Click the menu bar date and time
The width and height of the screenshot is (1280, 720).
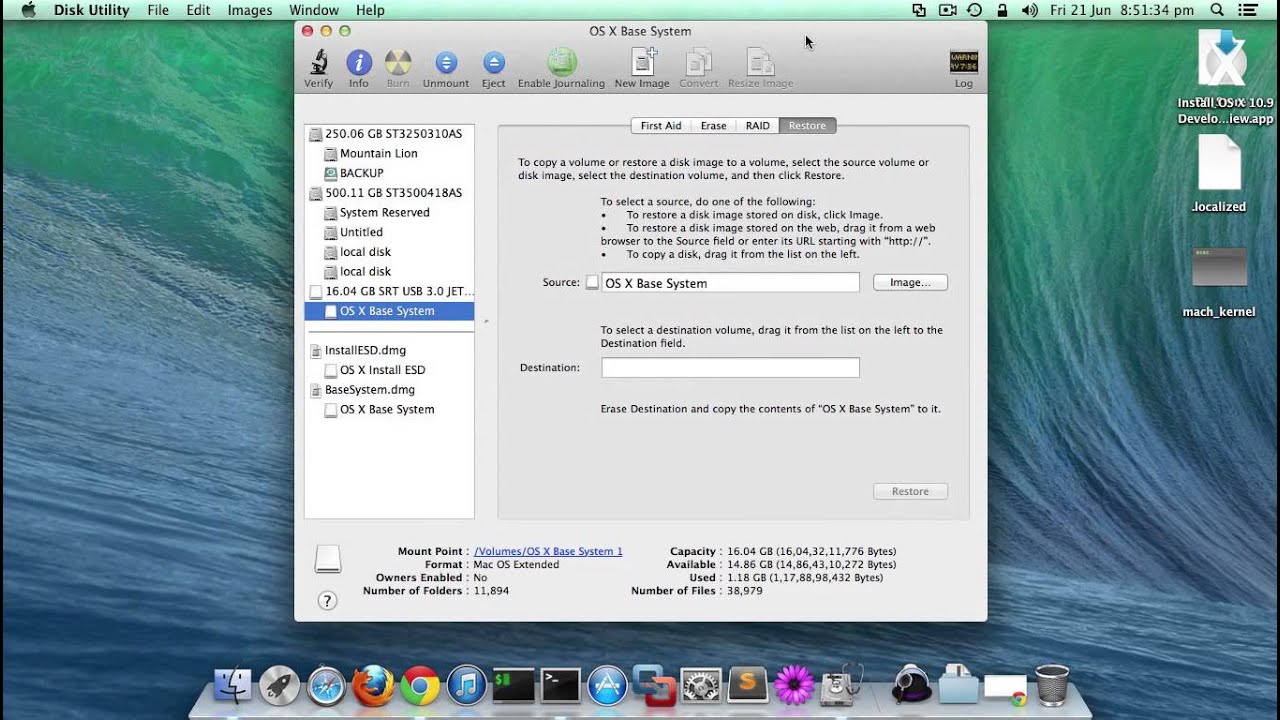click(x=1122, y=10)
